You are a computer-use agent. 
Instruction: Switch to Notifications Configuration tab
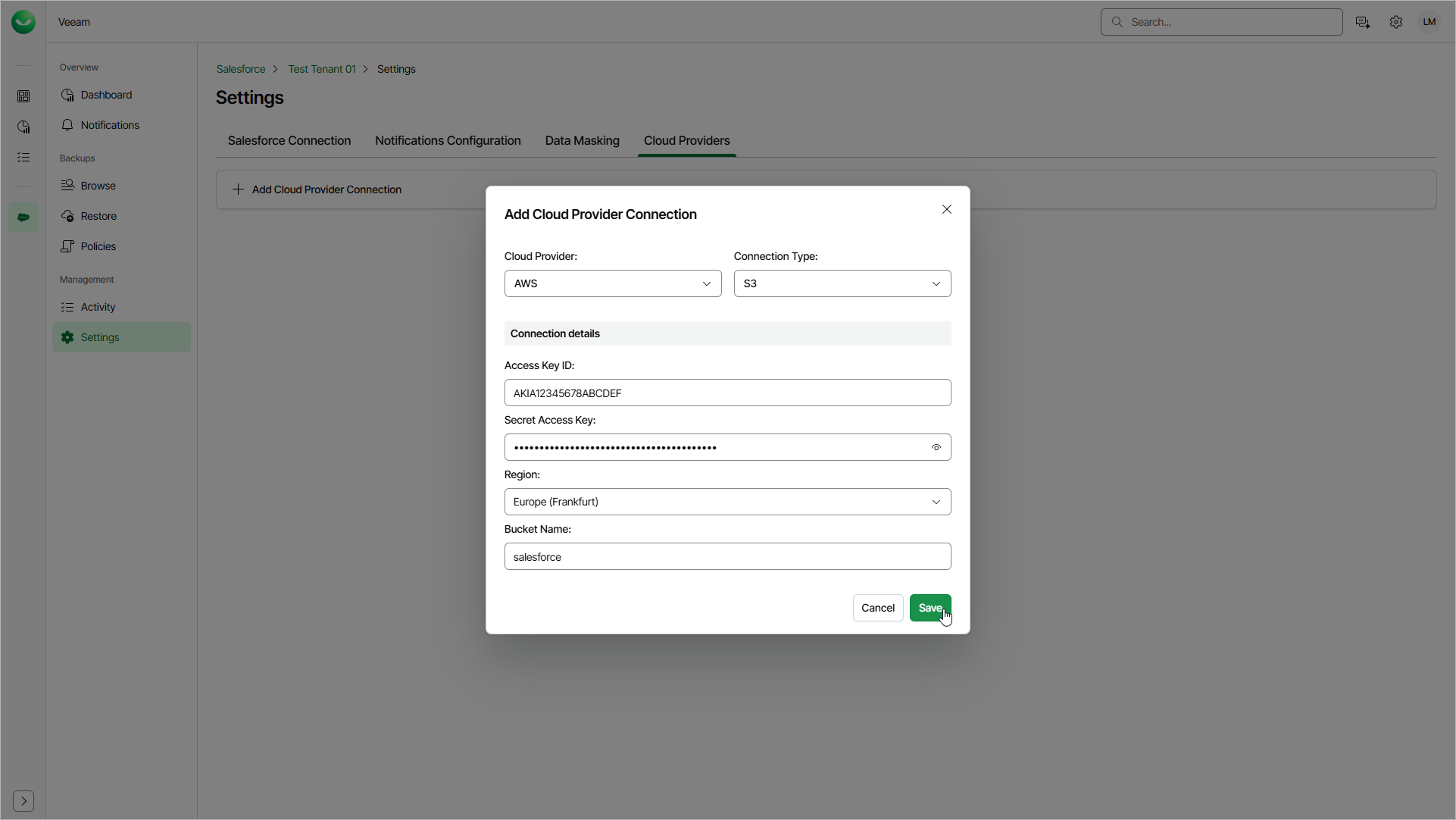(448, 141)
